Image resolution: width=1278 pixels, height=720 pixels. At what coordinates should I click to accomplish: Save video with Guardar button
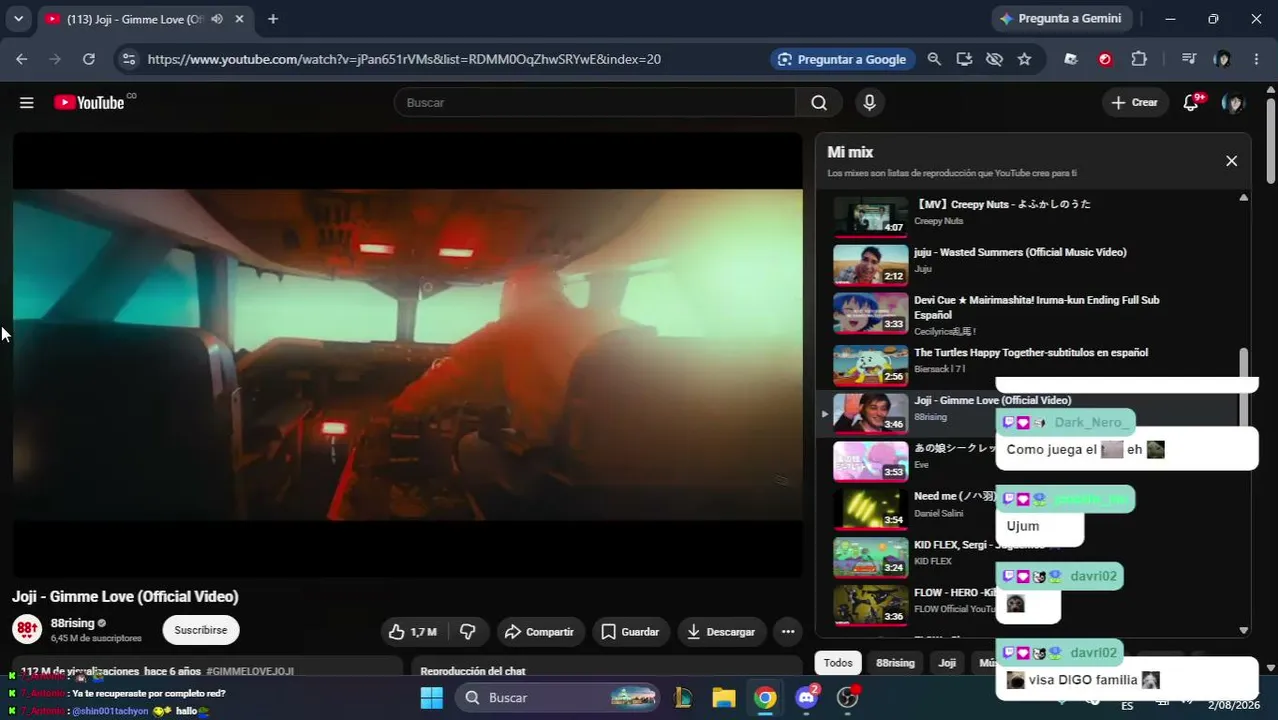coord(630,632)
